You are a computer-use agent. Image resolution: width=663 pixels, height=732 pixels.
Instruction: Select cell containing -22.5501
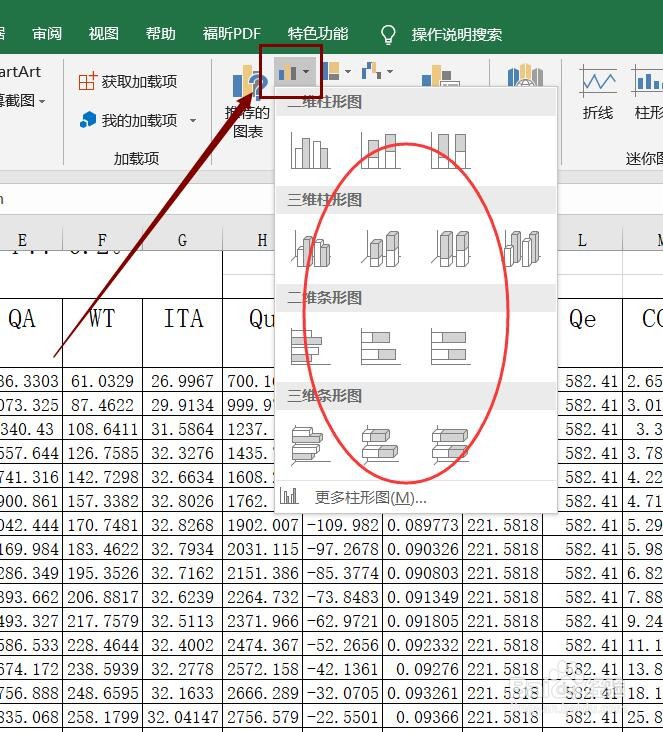343,717
